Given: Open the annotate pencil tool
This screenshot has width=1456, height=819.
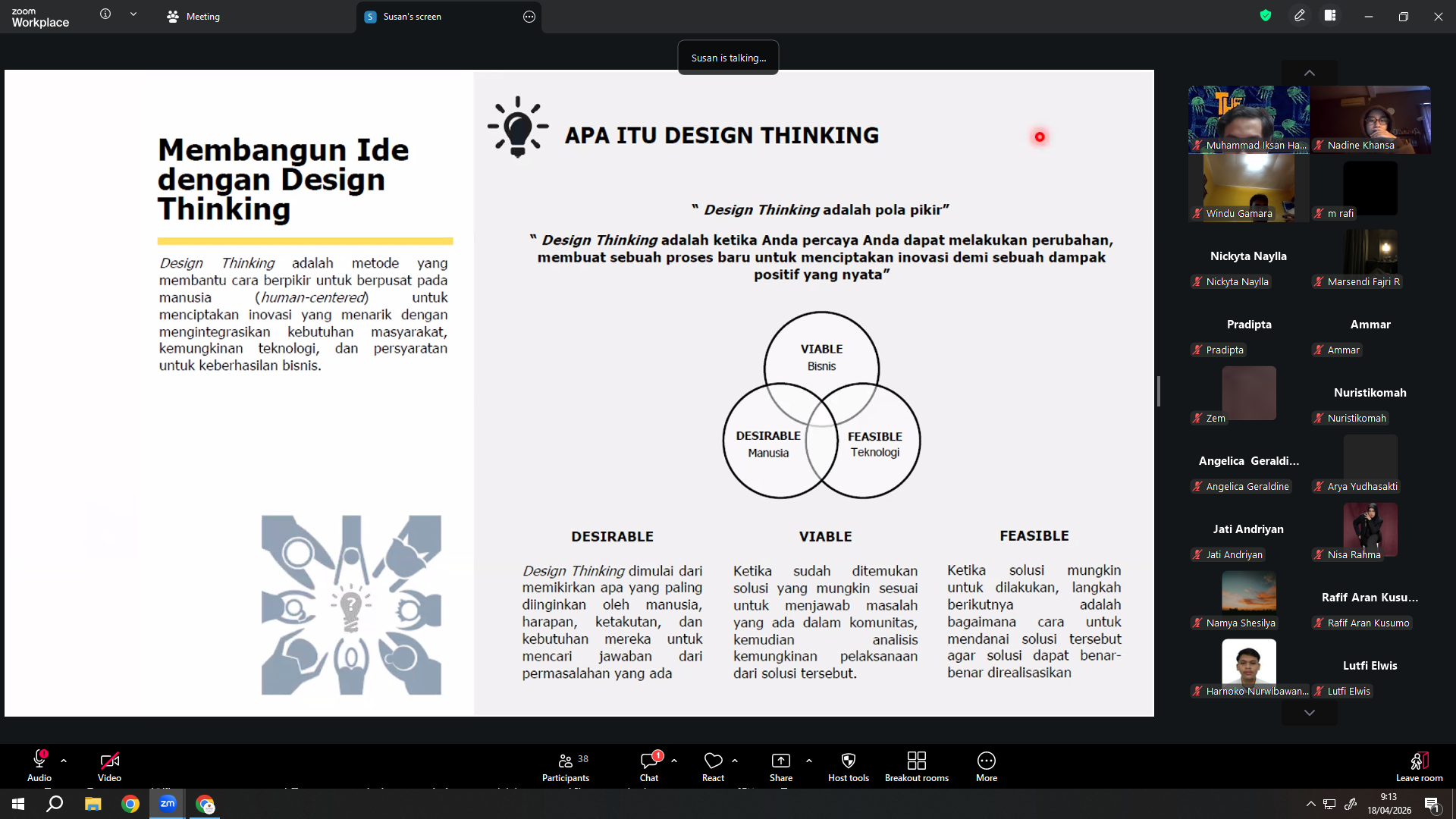Looking at the screenshot, I should click(1300, 15).
